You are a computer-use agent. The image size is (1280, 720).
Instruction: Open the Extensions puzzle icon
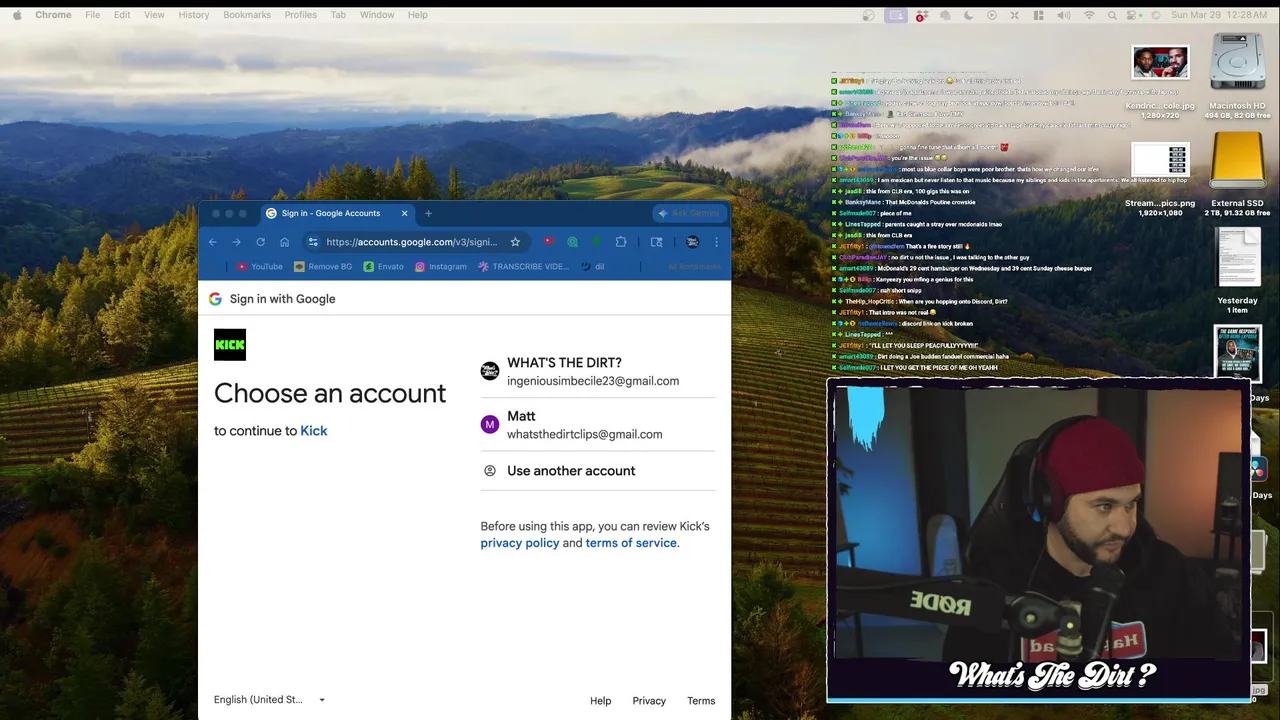[621, 242]
